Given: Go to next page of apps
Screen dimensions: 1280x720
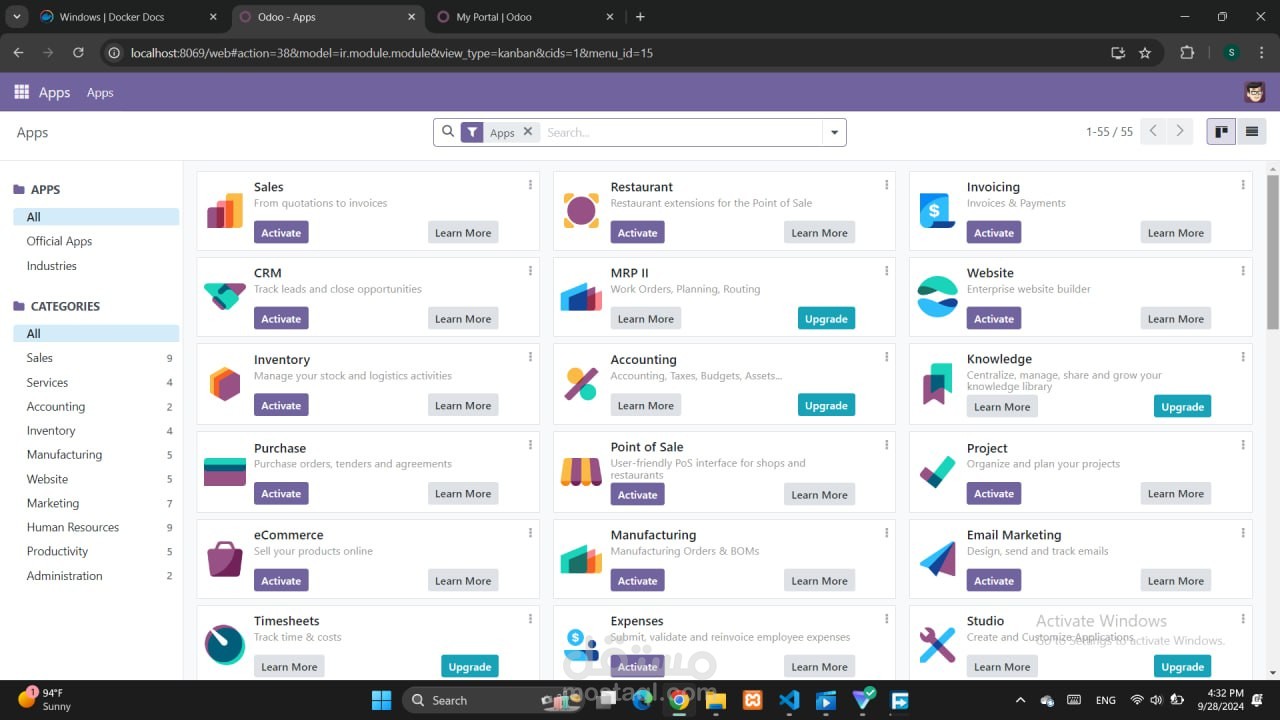Looking at the screenshot, I should pos(1180,131).
